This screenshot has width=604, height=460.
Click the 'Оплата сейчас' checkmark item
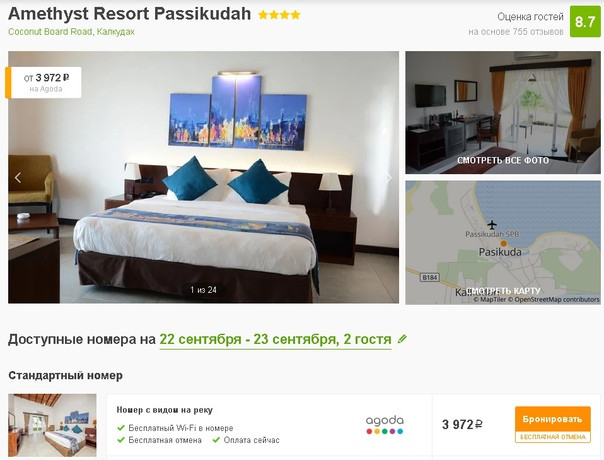tap(246, 440)
